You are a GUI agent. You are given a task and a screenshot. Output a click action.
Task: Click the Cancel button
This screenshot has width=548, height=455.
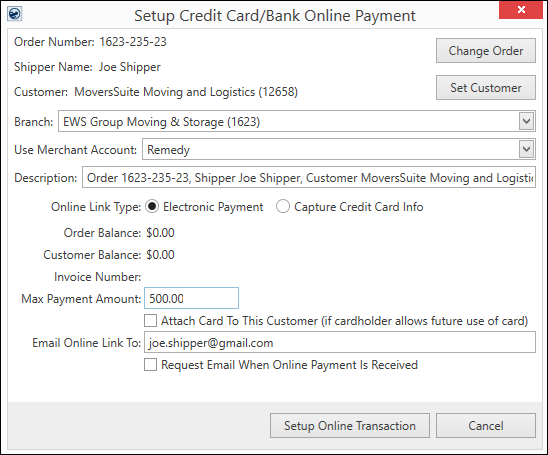[x=486, y=426]
